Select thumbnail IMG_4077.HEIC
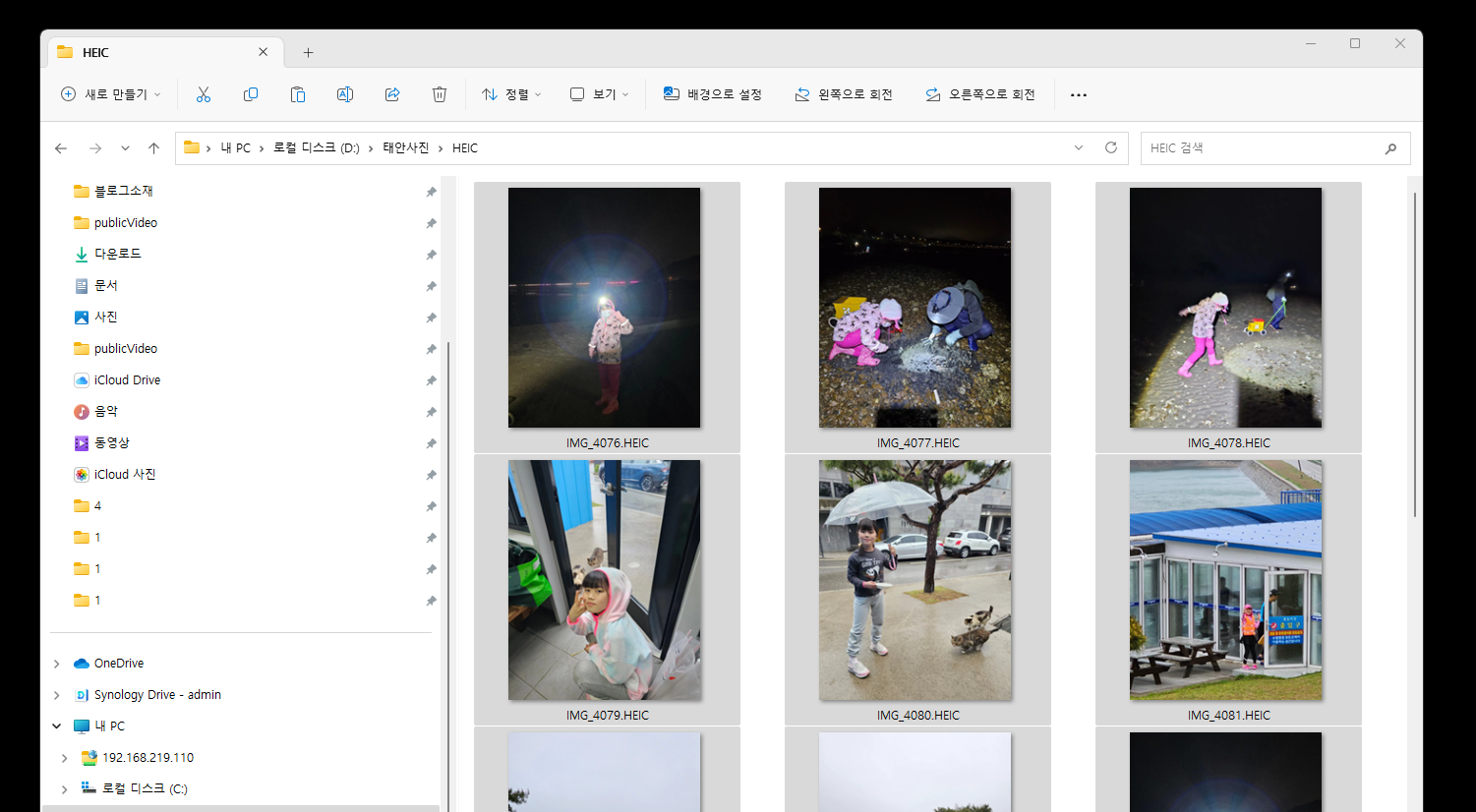 pyautogui.click(x=917, y=317)
